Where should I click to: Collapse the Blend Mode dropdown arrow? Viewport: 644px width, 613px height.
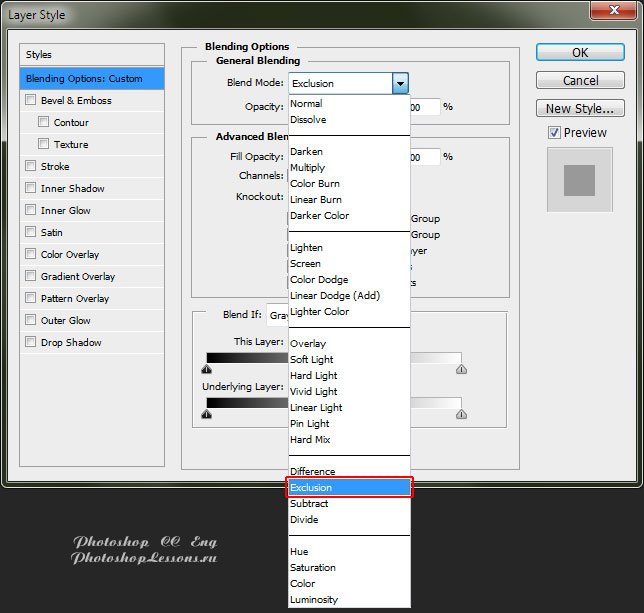click(400, 84)
